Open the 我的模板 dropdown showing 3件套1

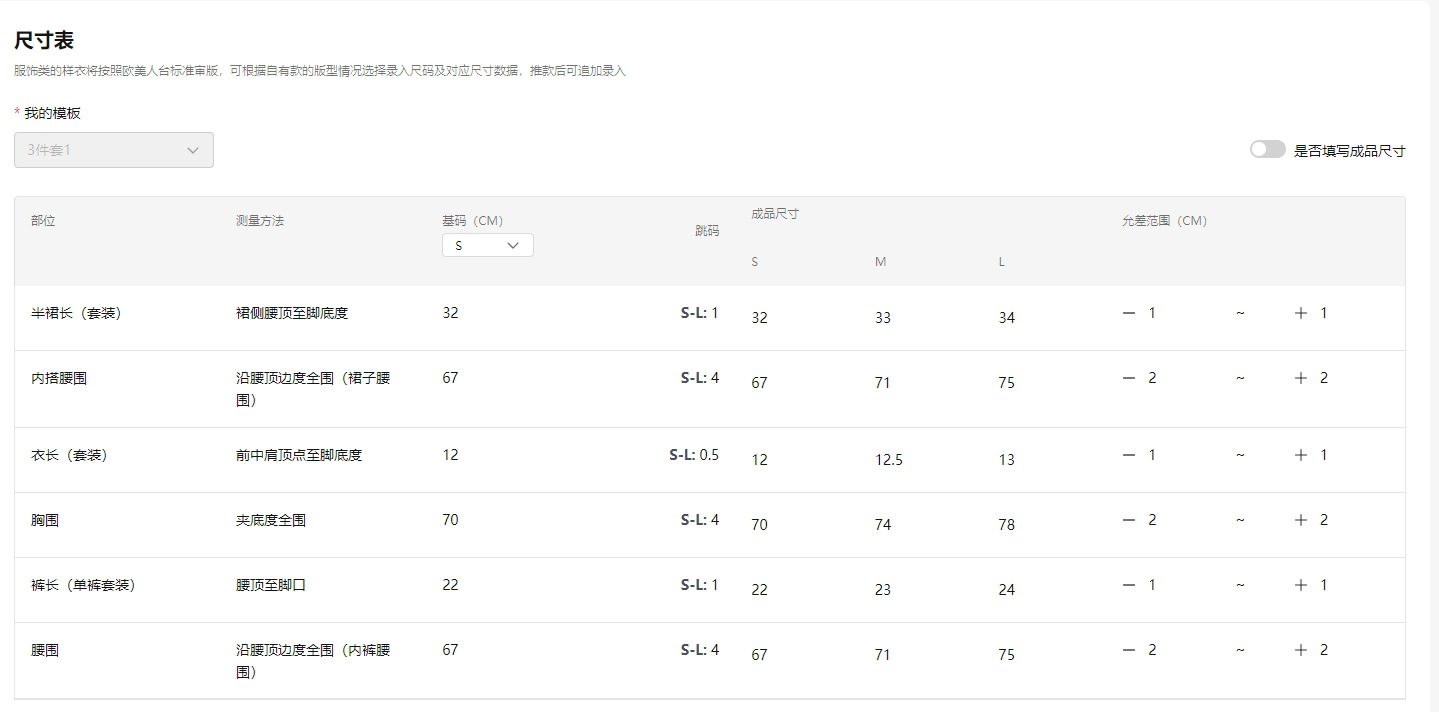(x=114, y=150)
